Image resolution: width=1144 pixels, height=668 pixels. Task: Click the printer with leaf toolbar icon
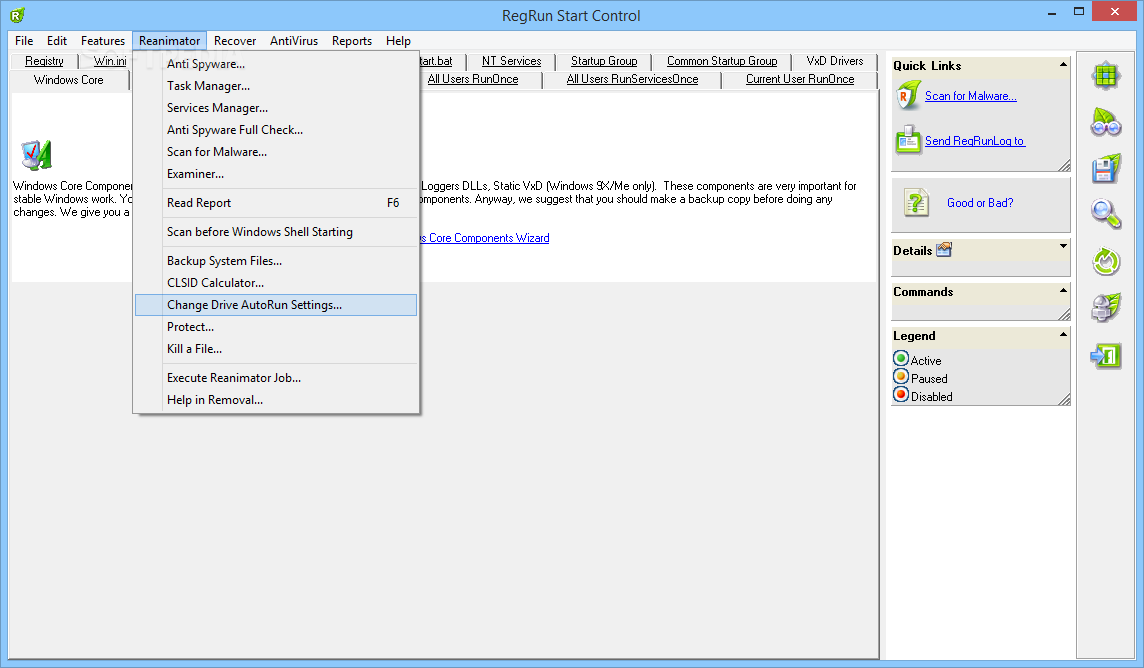(x=1105, y=307)
